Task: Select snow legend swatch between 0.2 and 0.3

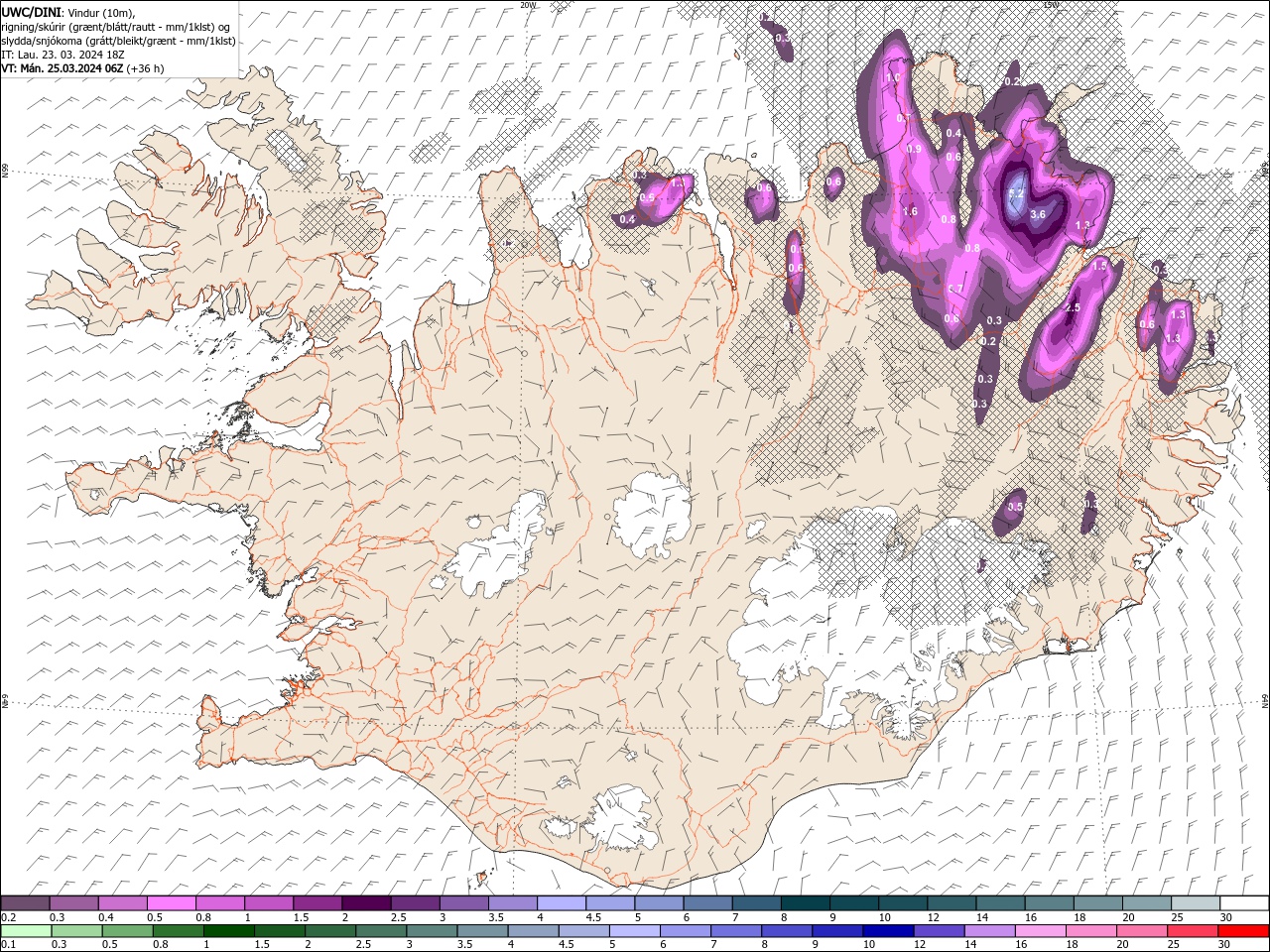Action: click(x=25, y=903)
